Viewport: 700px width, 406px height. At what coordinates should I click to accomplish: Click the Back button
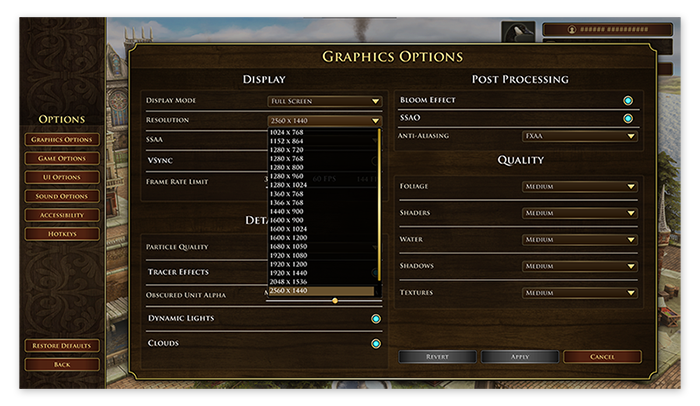coord(62,364)
